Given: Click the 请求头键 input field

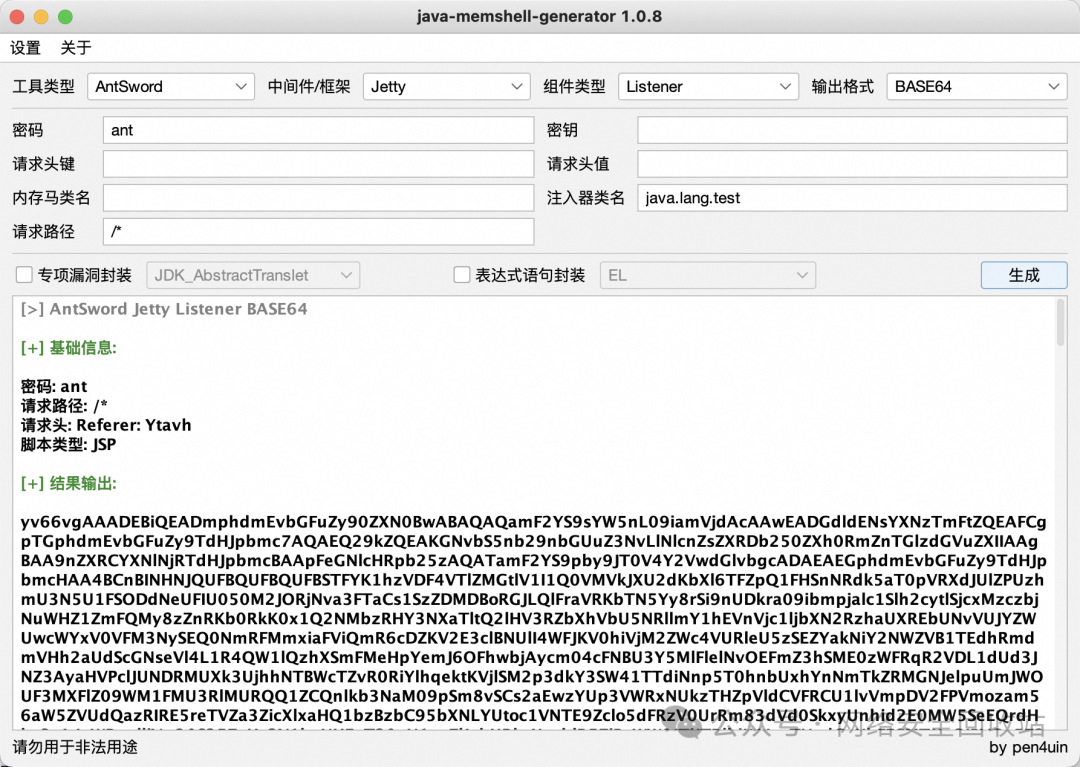Looking at the screenshot, I should coord(318,164).
